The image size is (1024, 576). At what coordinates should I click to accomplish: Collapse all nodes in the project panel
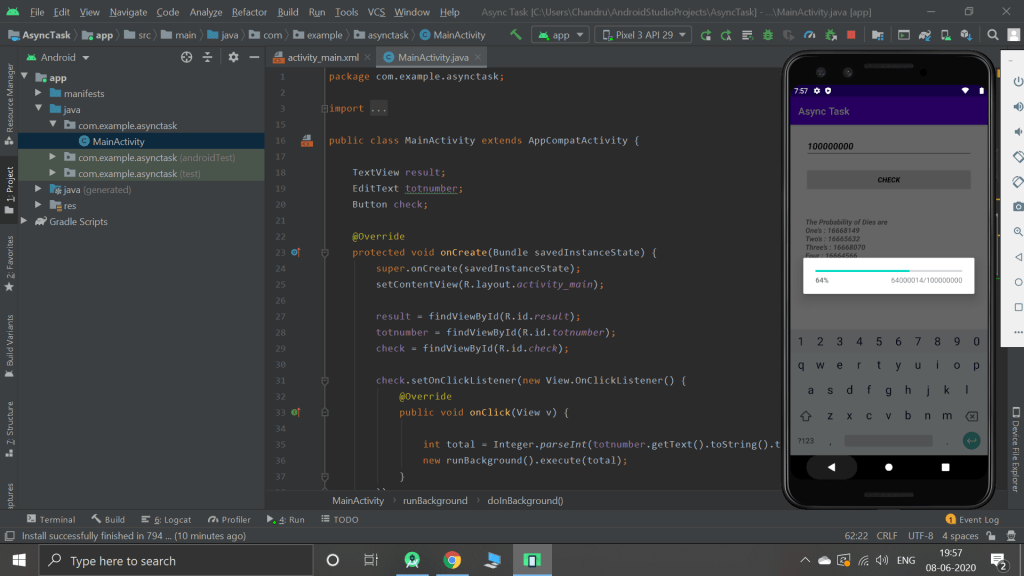tap(208, 58)
